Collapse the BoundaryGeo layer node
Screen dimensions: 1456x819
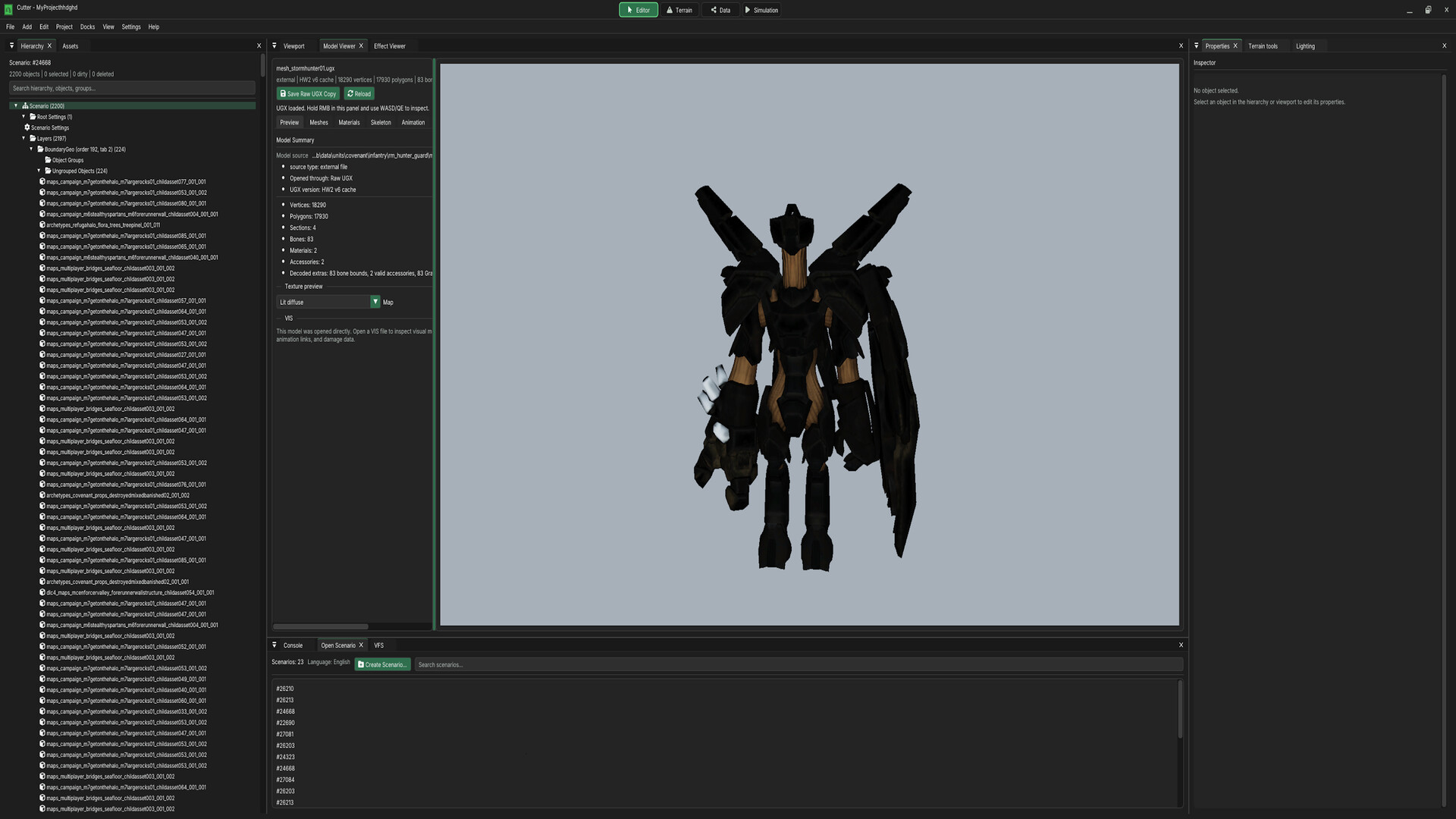pyautogui.click(x=31, y=149)
